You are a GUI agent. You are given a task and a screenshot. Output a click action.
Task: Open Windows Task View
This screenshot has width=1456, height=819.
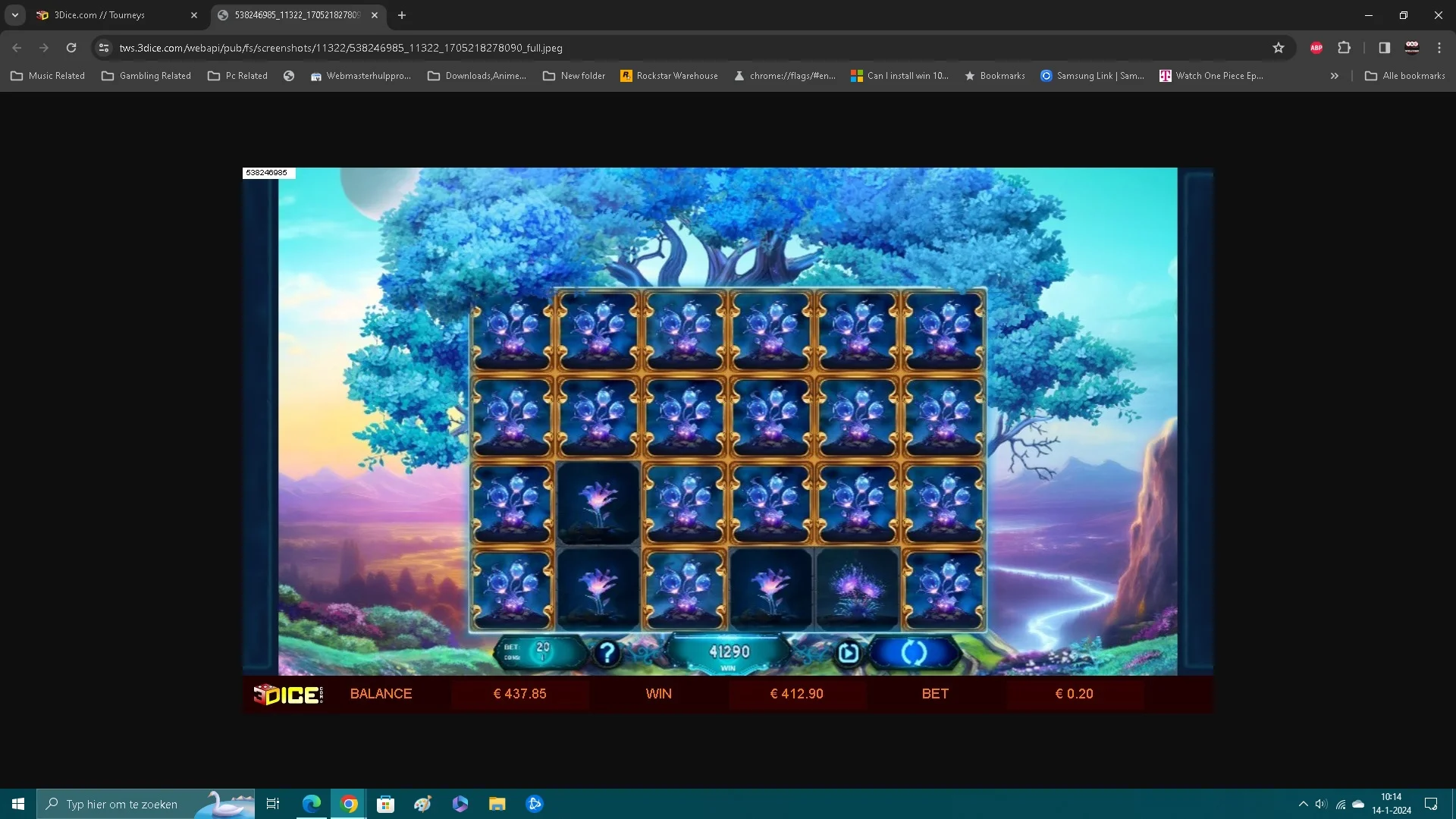pos(273,804)
